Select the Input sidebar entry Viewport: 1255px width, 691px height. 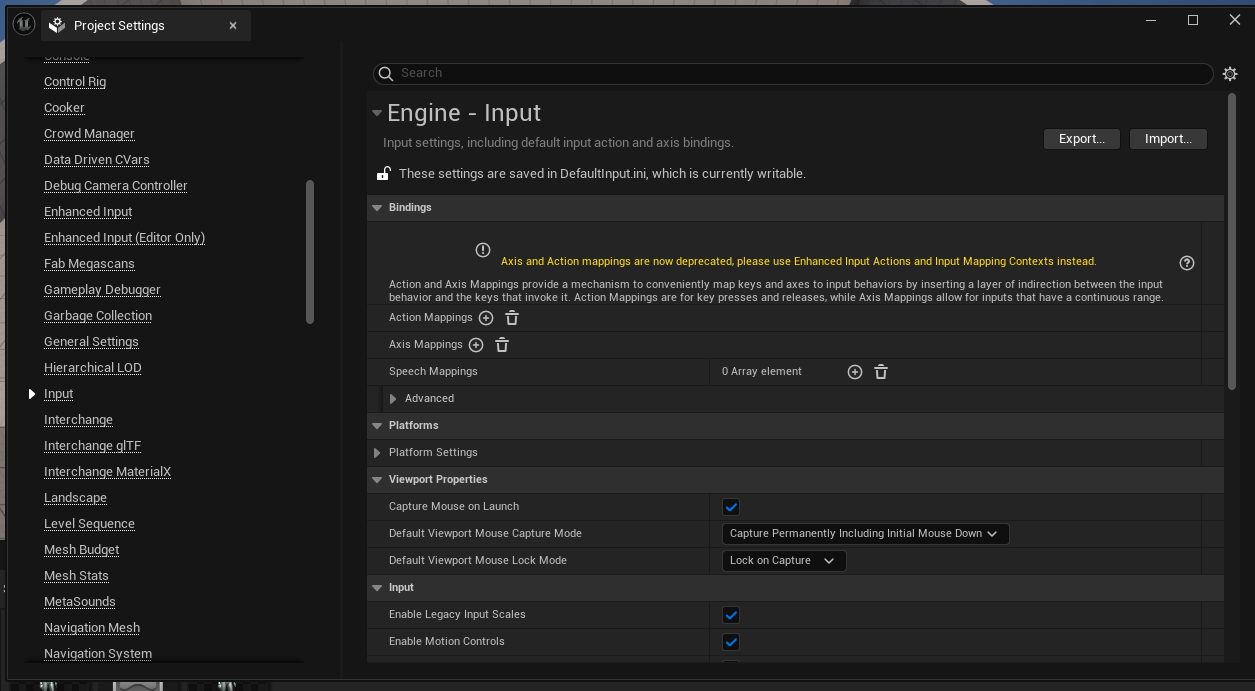pos(59,394)
